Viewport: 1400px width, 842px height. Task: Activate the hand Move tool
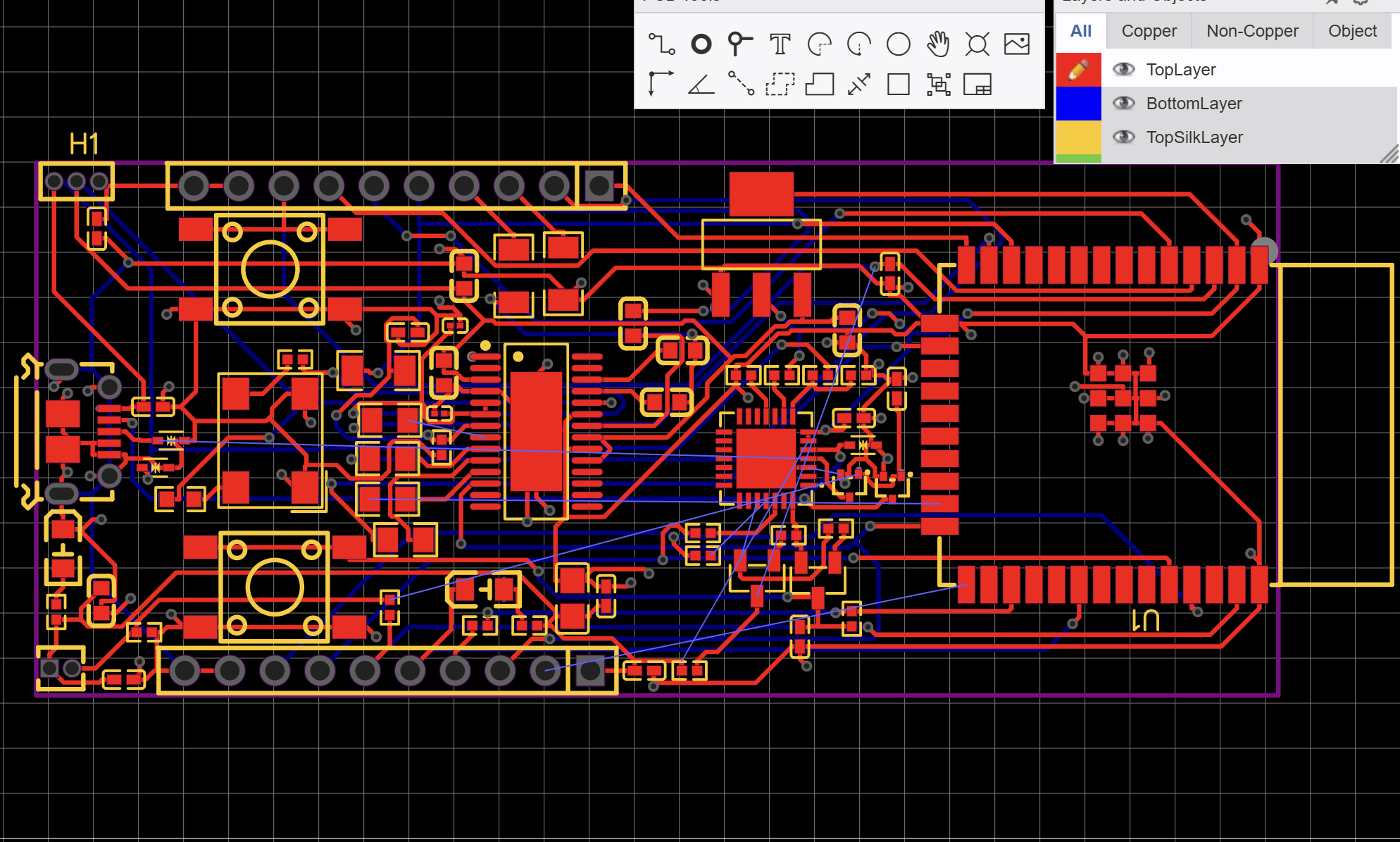pyautogui.click(x=937, y=44)
